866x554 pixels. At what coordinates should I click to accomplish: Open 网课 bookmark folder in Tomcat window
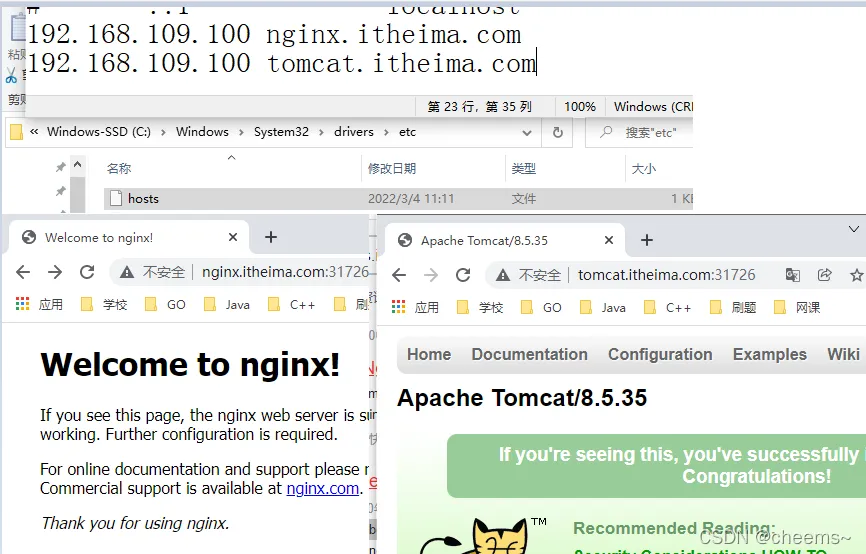tap(797, 308)
